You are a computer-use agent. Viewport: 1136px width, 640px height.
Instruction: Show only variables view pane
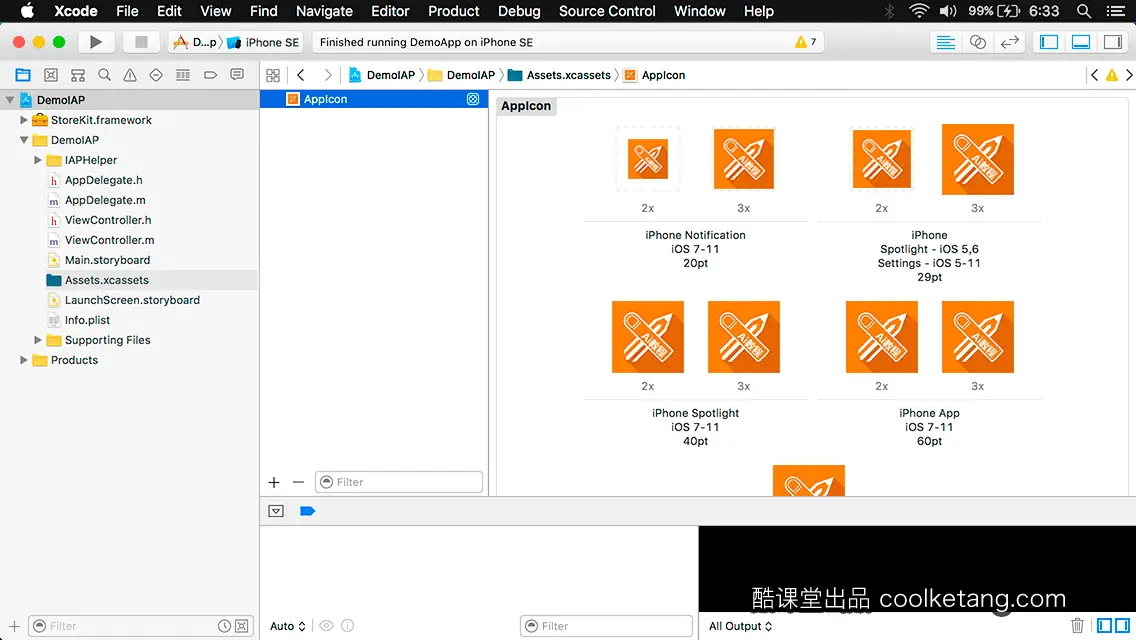tap(1104, 626)
